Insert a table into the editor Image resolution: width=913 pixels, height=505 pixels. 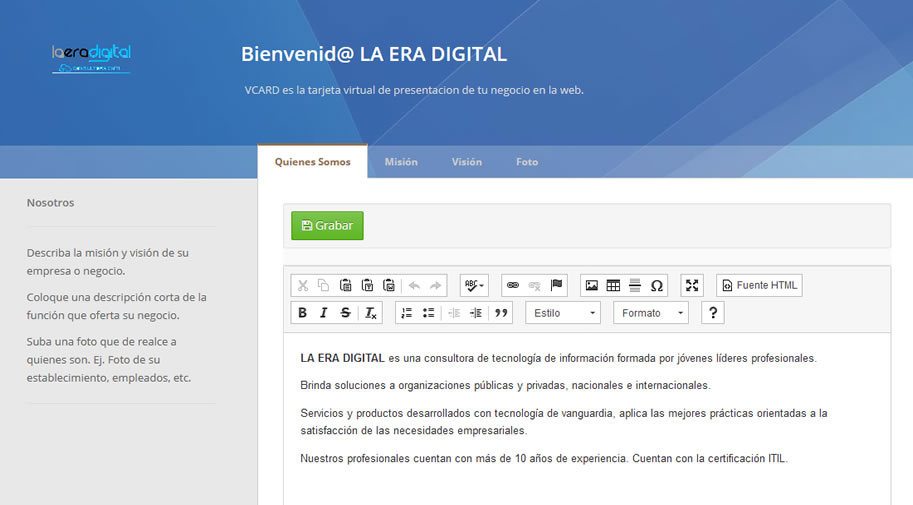point(613,285)
